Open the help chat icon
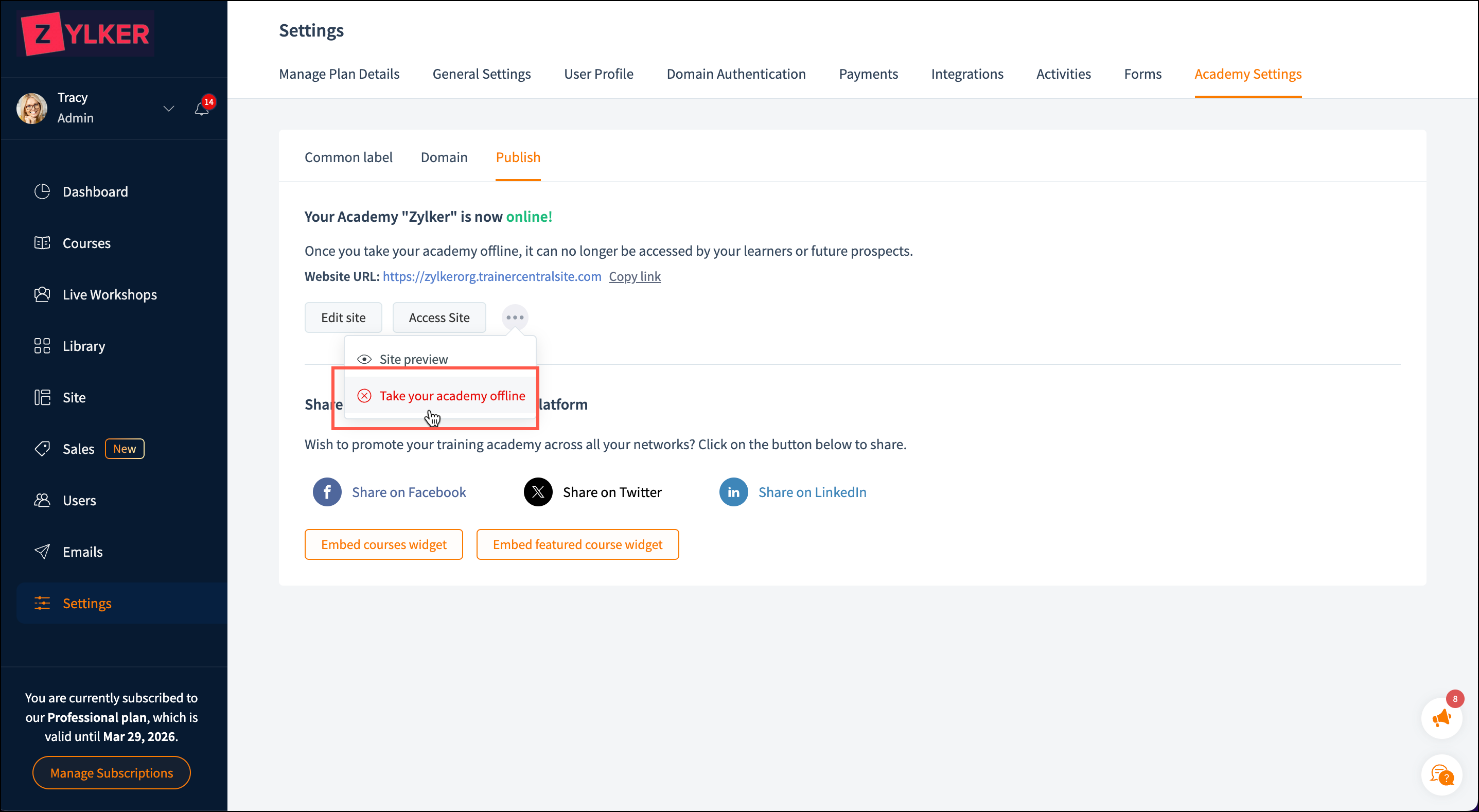The height and width of the screenshot is (812, 1479). coord(1441,774)
